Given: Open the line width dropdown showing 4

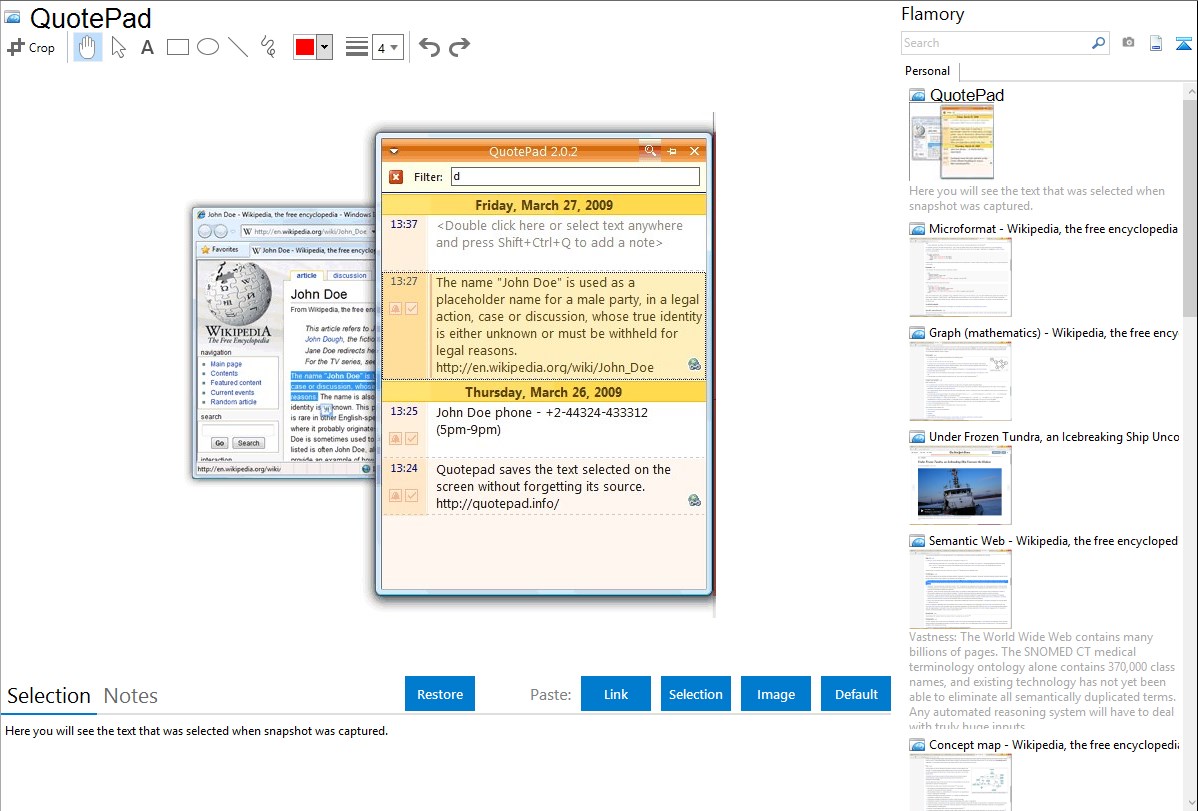Looking at the screenshot, I should point(387,47).
